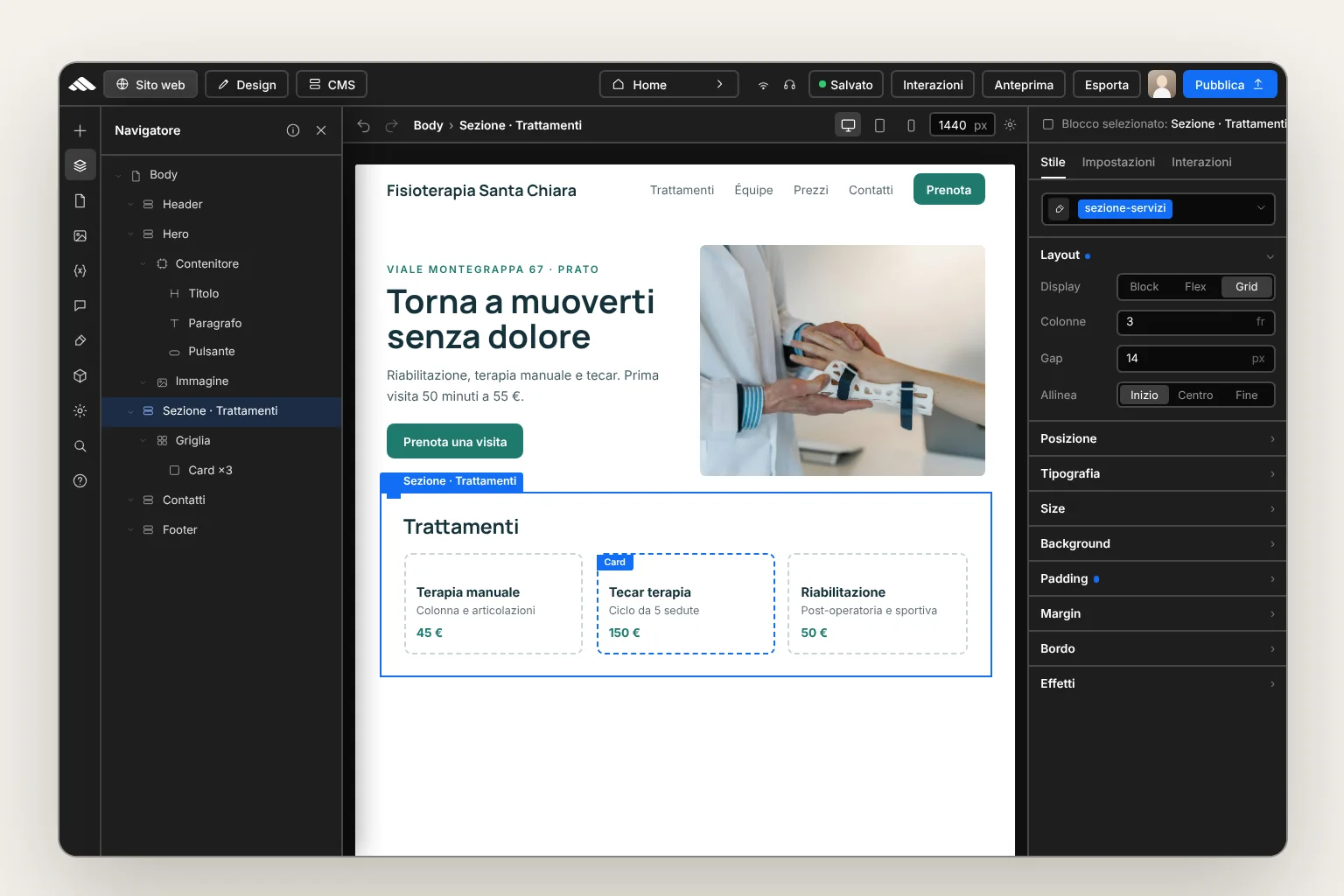This screenshot has height=896, width=1344.
Task: Set Display to Block
Action: (1144, 287)
